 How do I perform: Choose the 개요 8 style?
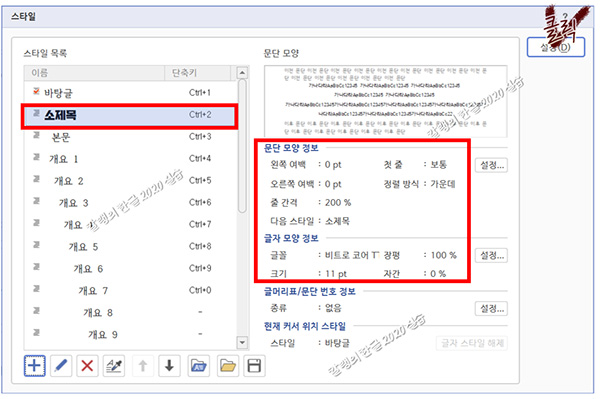pos(130,313)
